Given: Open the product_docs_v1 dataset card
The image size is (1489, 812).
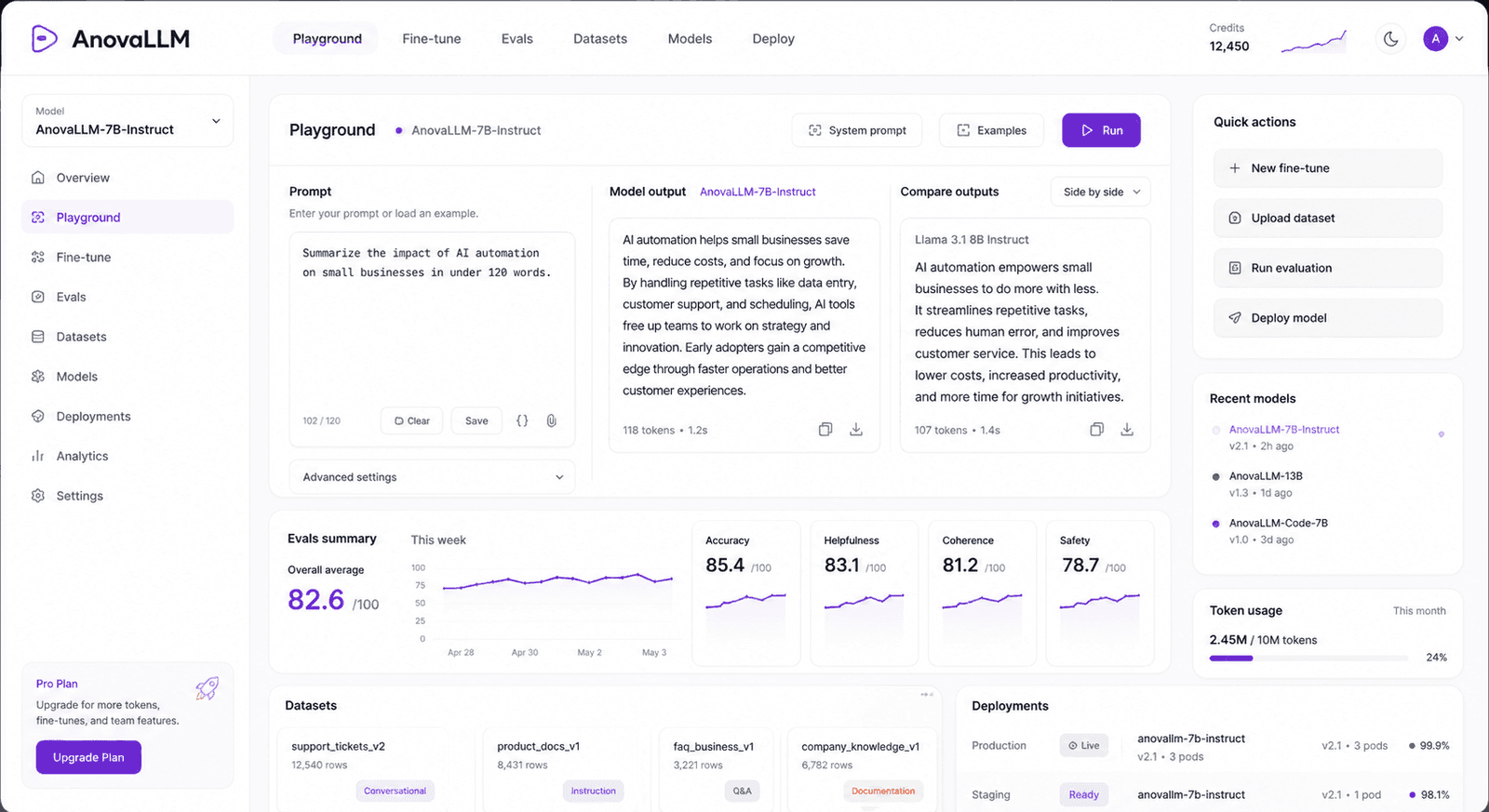Looking at the screenshot, I should (565, 770).
